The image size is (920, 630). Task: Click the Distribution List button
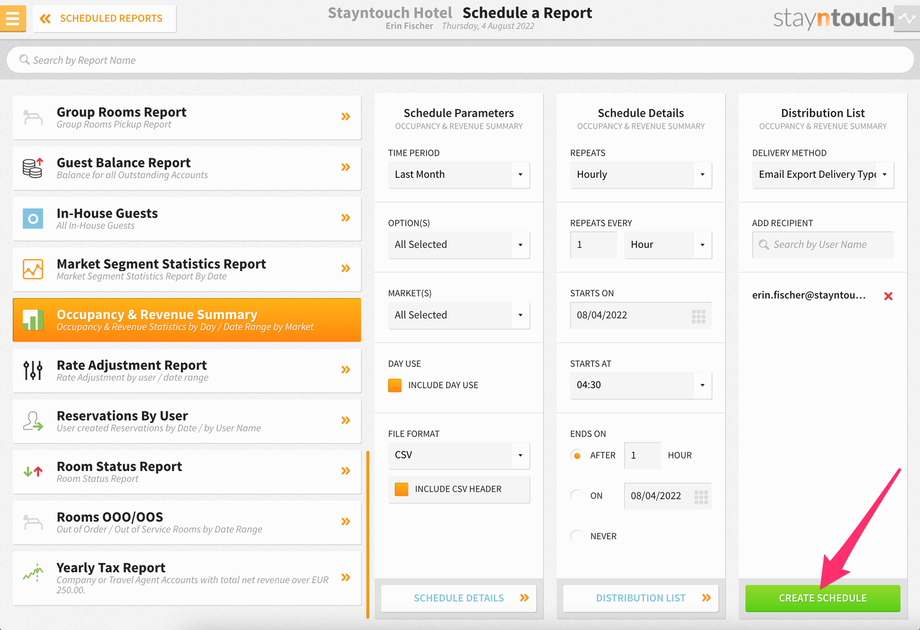[641, 598]
